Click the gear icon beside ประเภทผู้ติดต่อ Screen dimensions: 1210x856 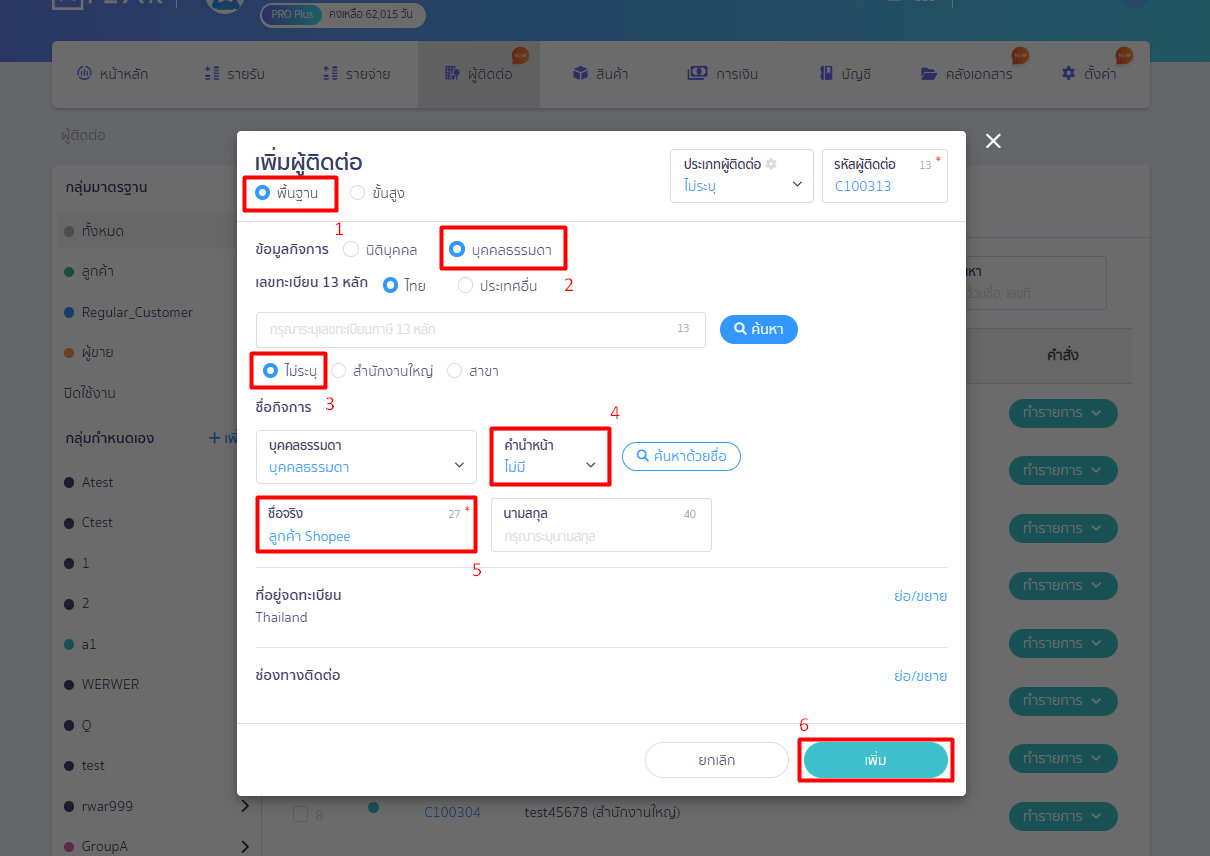pyautogui.click(x=771, y=164)
